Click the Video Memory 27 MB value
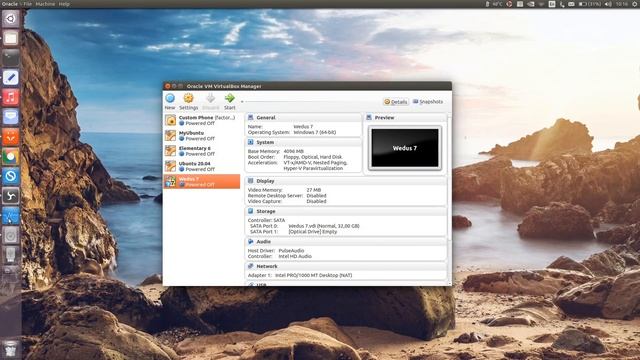The image size is (640, 360). 313,190
